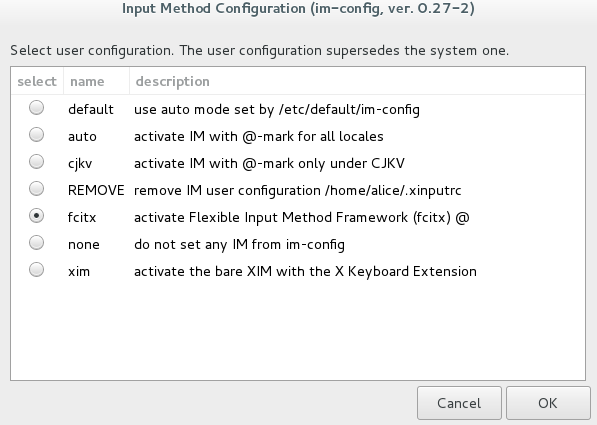Screen dimensions: 597x425
Task: Click the empty list area below xim
Action: (298, 331)
